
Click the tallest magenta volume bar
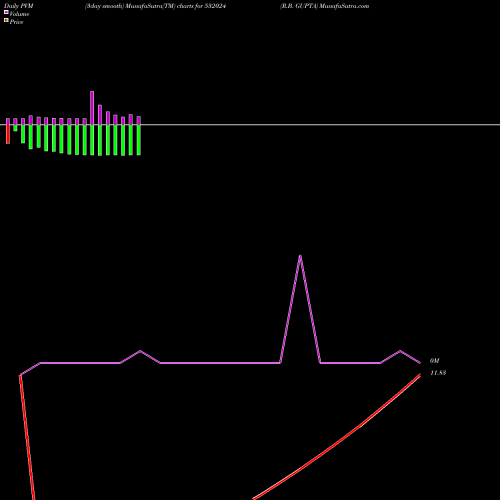click(92, 108)
